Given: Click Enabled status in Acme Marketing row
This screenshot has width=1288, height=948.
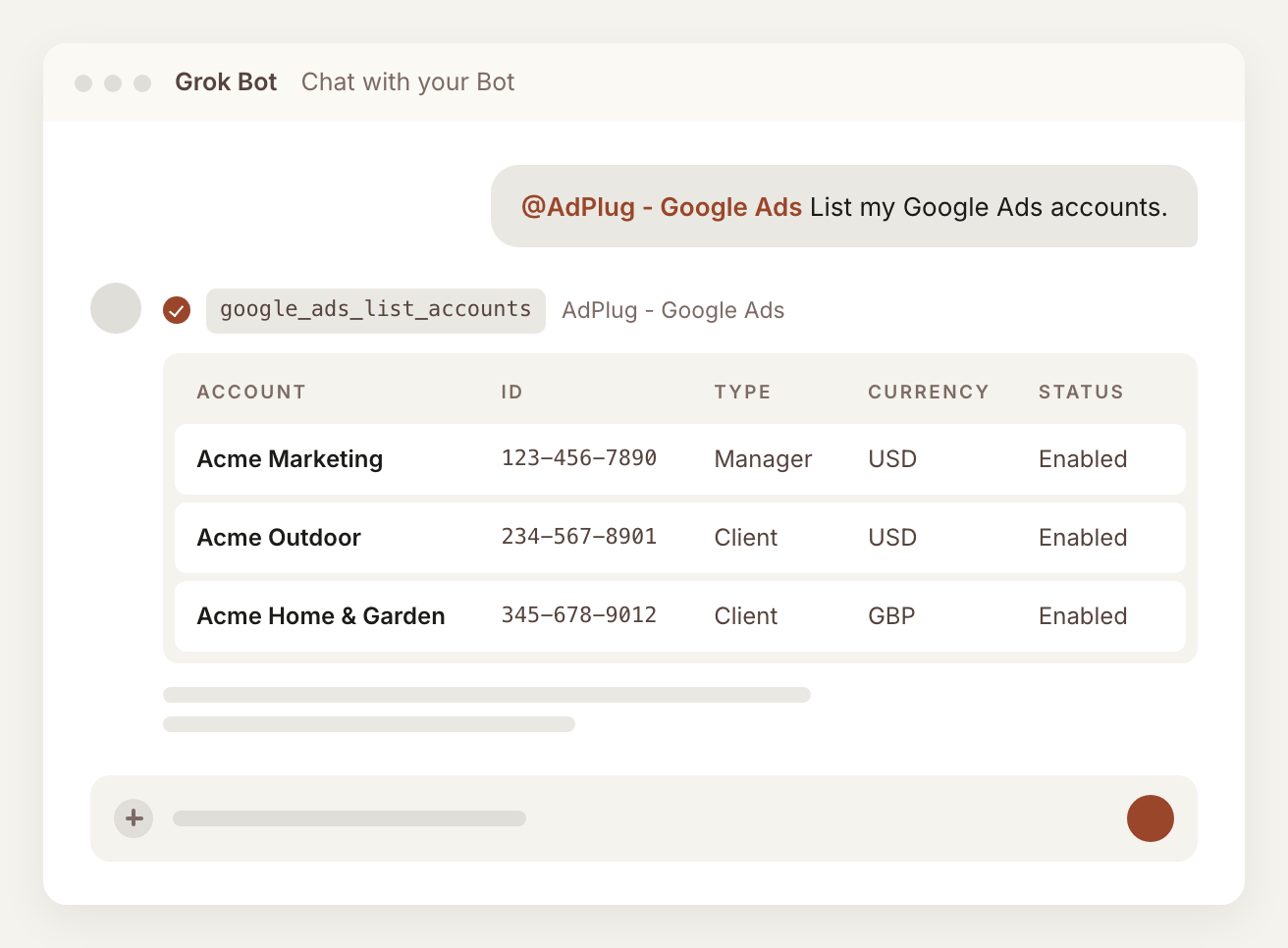Looking at the screenshot, I should coord(1083,459).
